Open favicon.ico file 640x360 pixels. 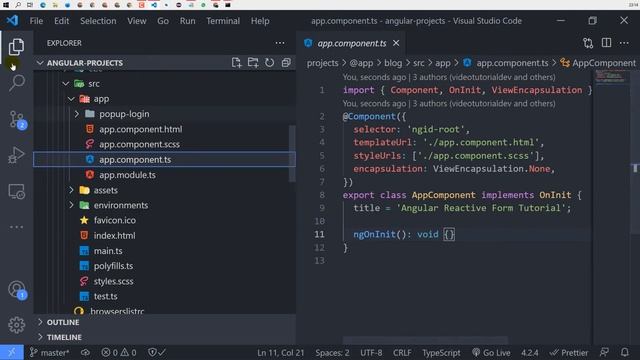(115, 220)
